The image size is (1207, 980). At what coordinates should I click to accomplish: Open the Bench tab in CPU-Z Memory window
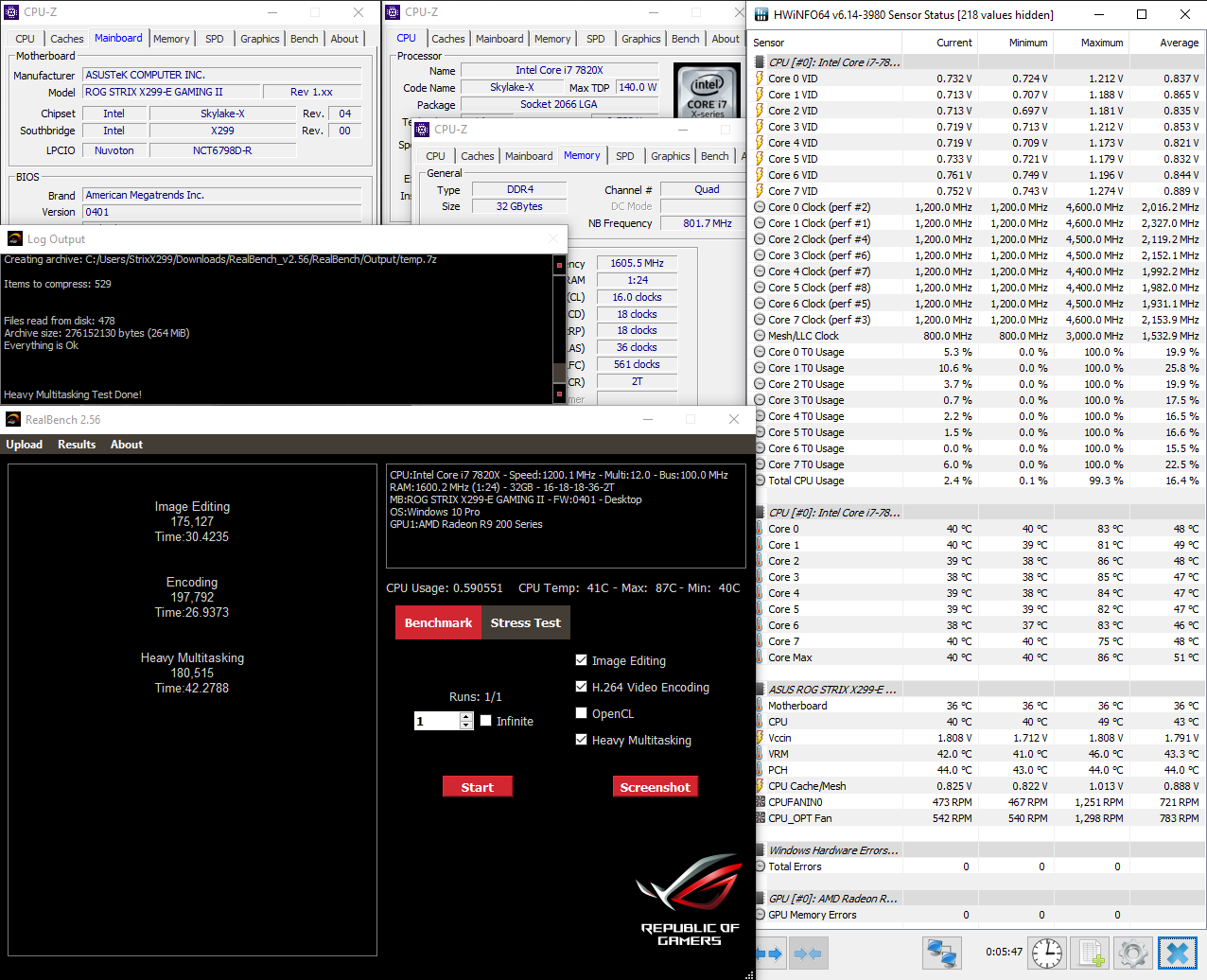tap(715, 156)
